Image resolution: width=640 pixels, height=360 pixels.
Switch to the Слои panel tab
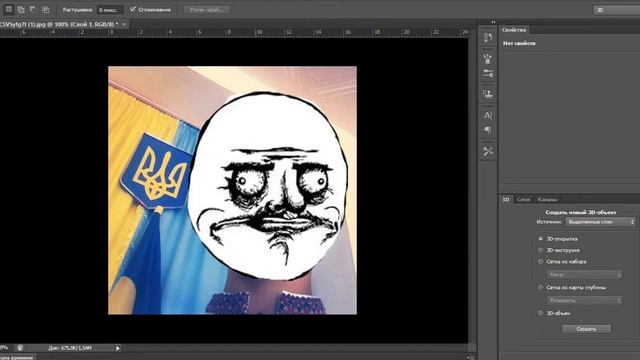point(523,200)
